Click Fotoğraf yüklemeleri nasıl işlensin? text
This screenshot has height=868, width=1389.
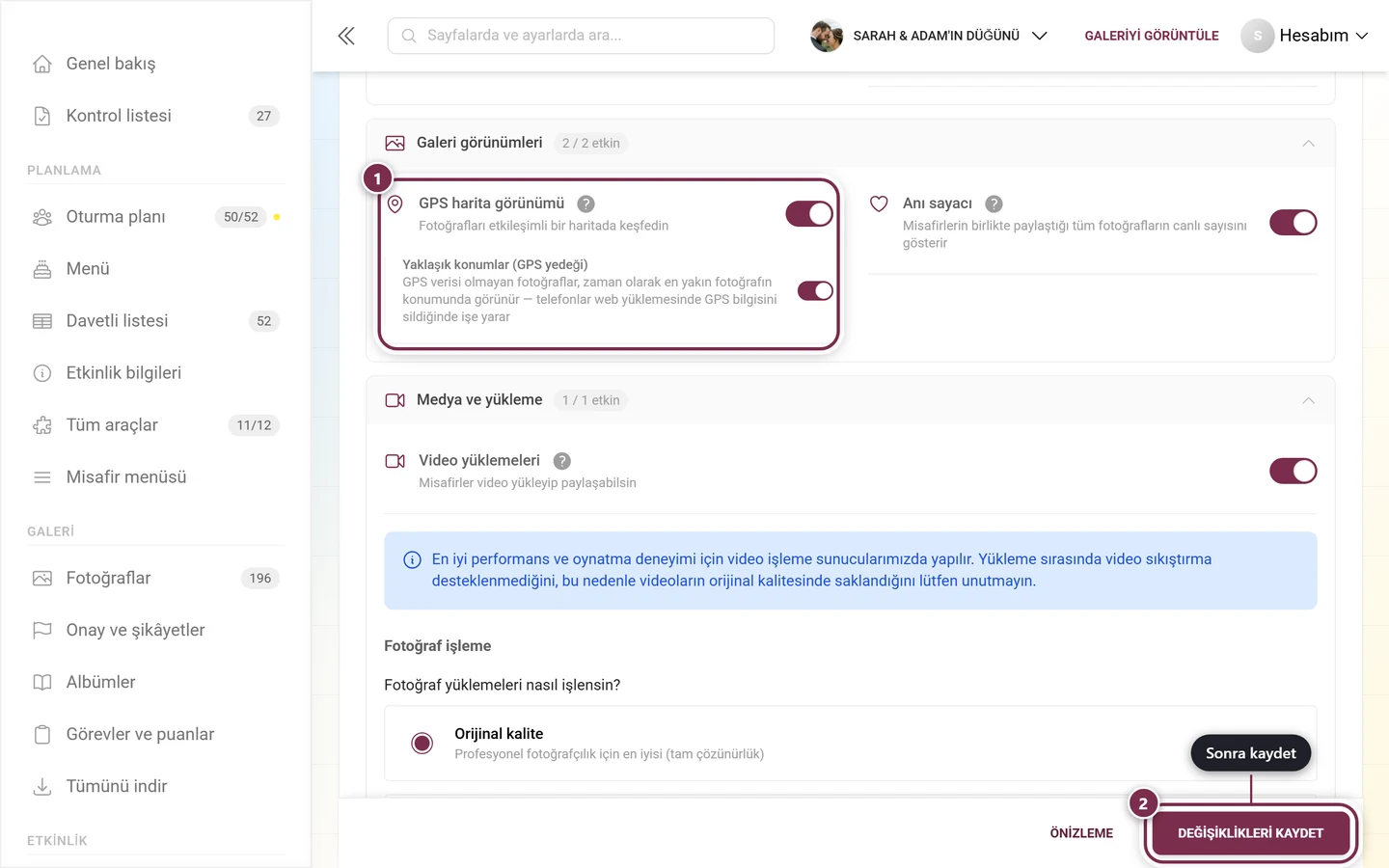503,685
